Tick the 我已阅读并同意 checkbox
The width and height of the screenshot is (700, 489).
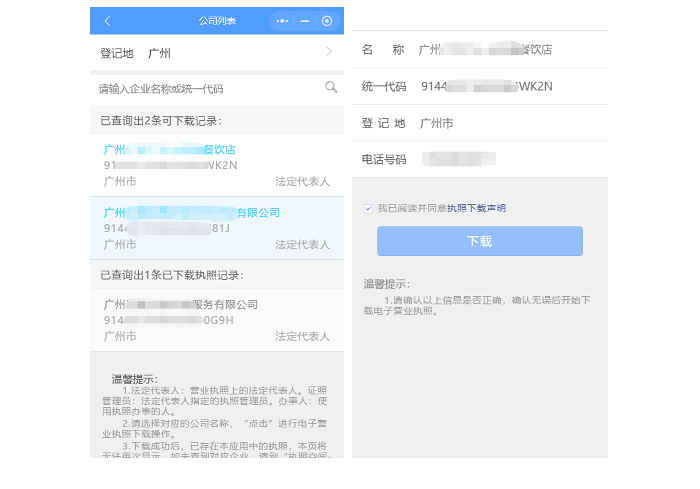pos(368,208)
